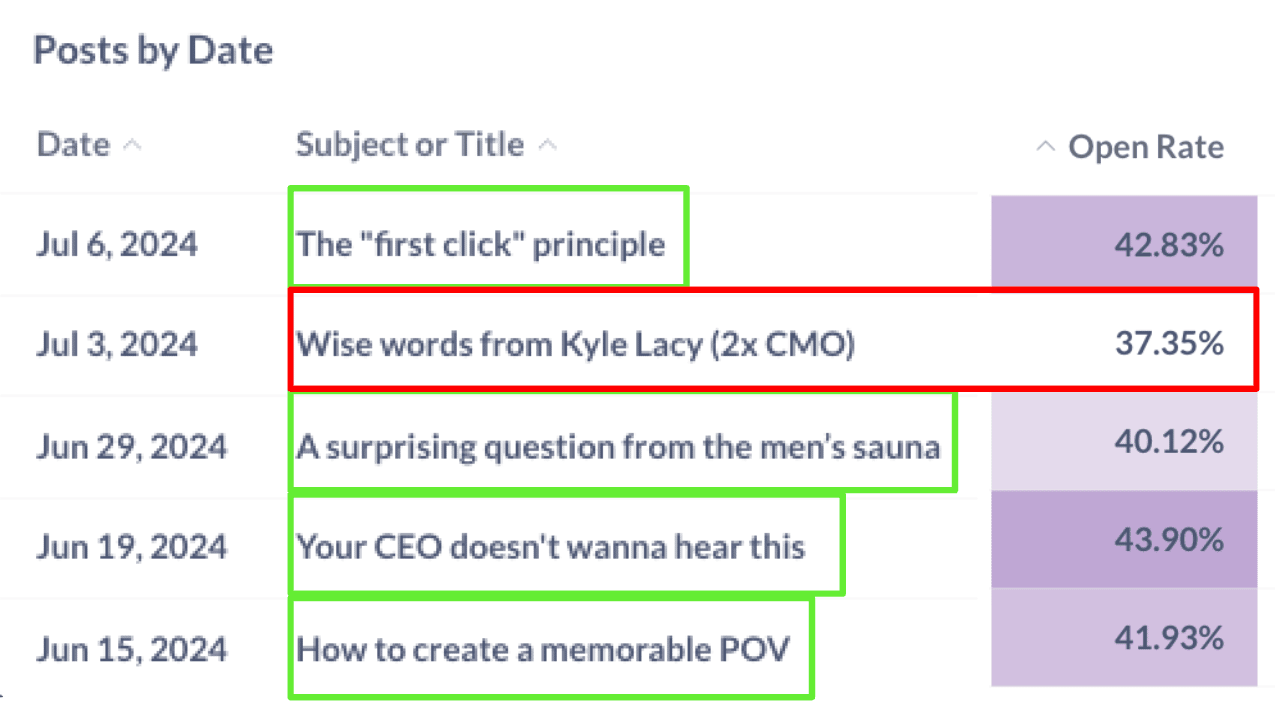This screenshot has width=1280, height=726.
Task: Select the Jun 29, 2024 date cell
Action: tap(131, 446)
